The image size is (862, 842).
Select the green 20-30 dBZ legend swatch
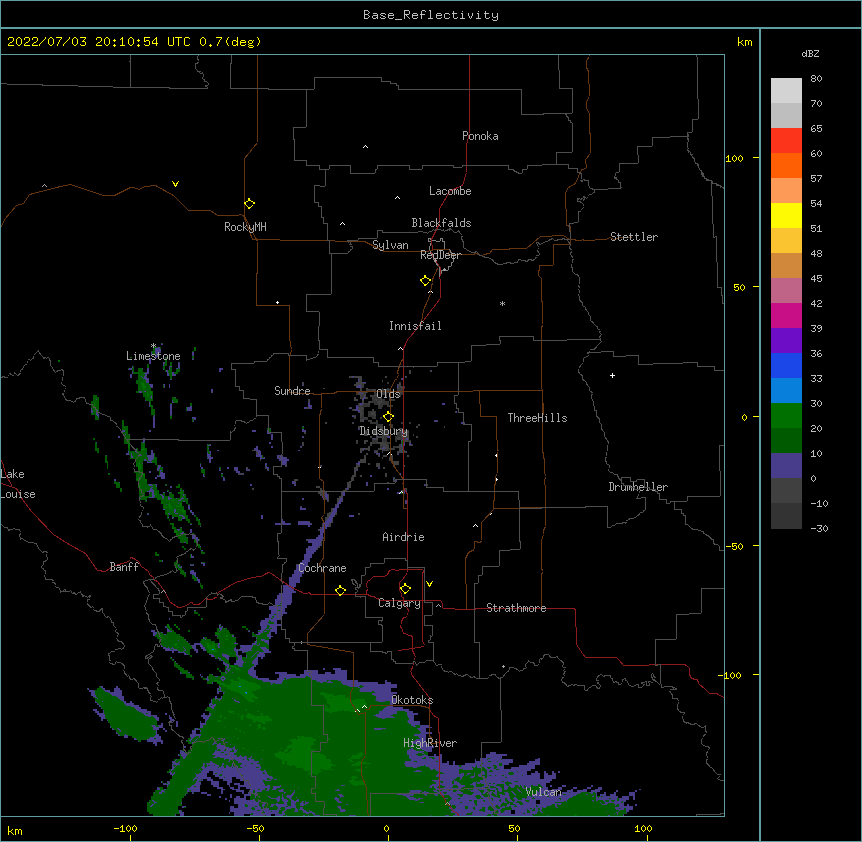786,416
